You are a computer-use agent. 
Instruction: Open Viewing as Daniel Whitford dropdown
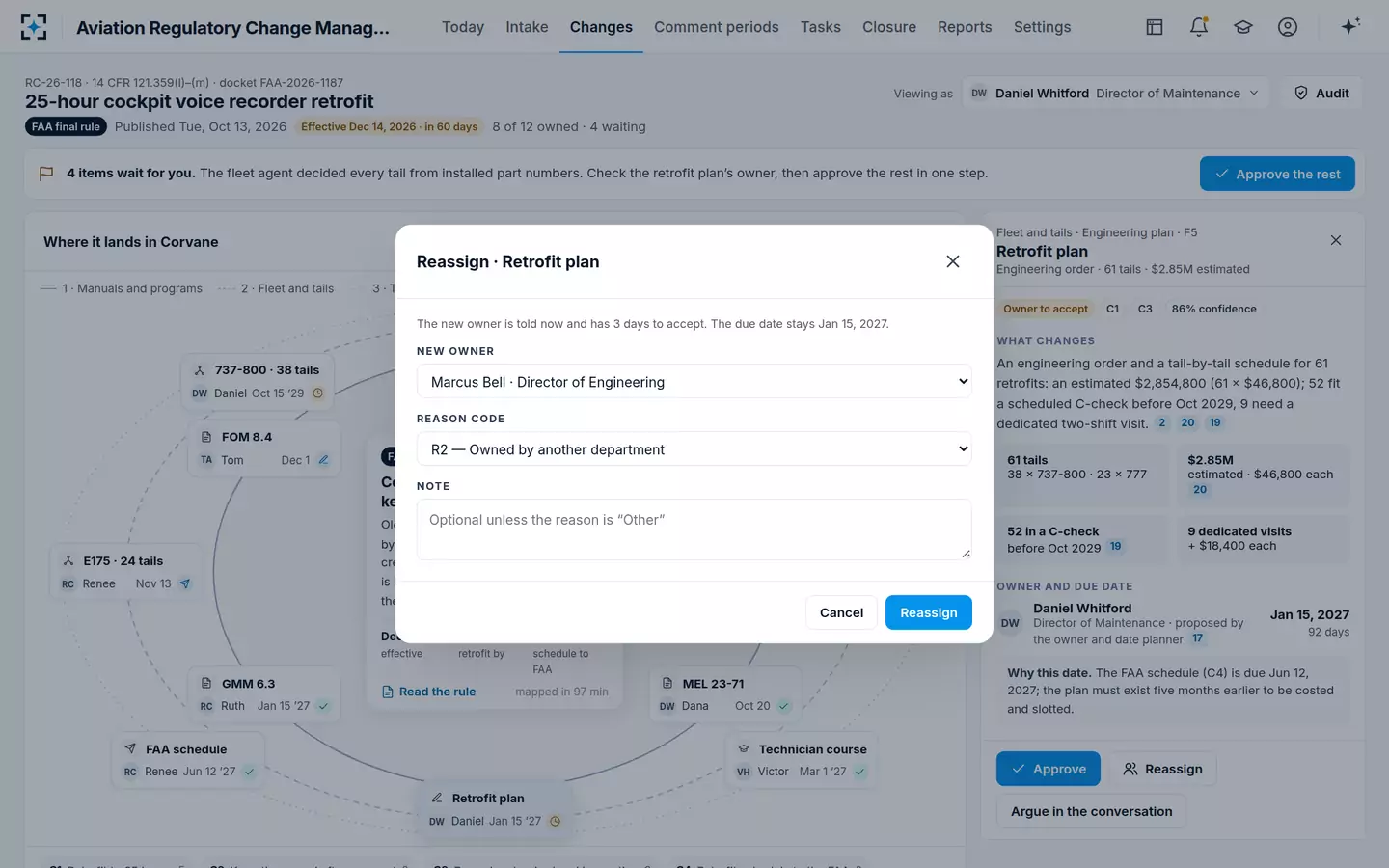pos(1115,94)
